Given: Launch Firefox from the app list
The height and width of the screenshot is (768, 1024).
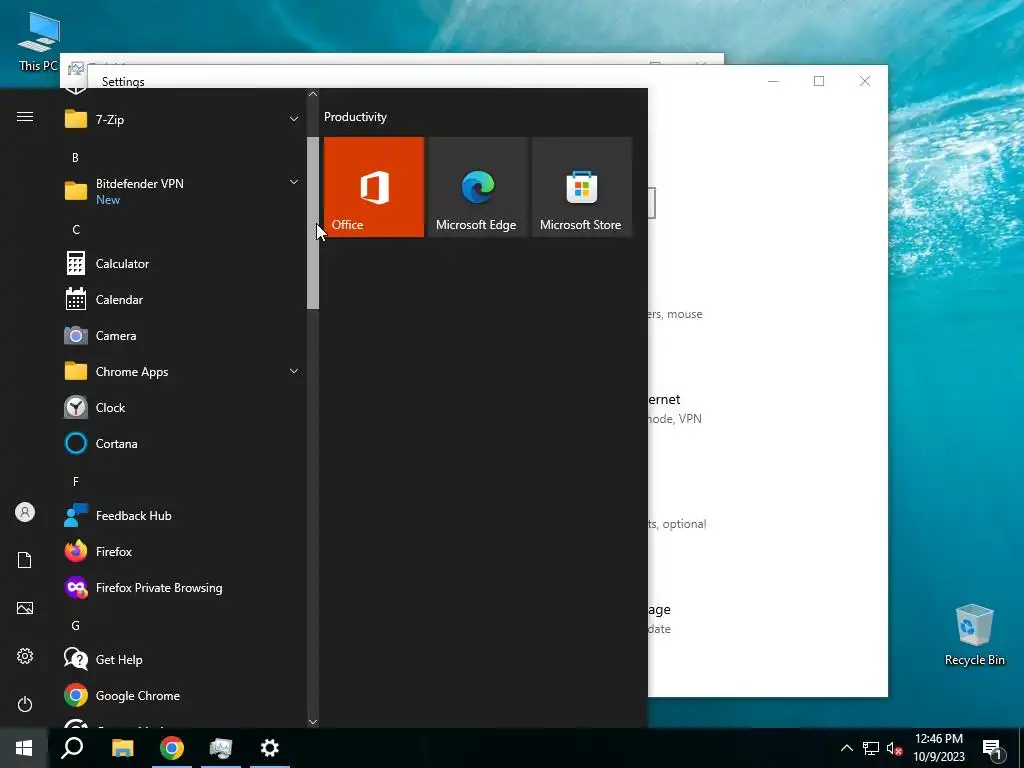Looking at the screenshot, I should click(182, 552).
